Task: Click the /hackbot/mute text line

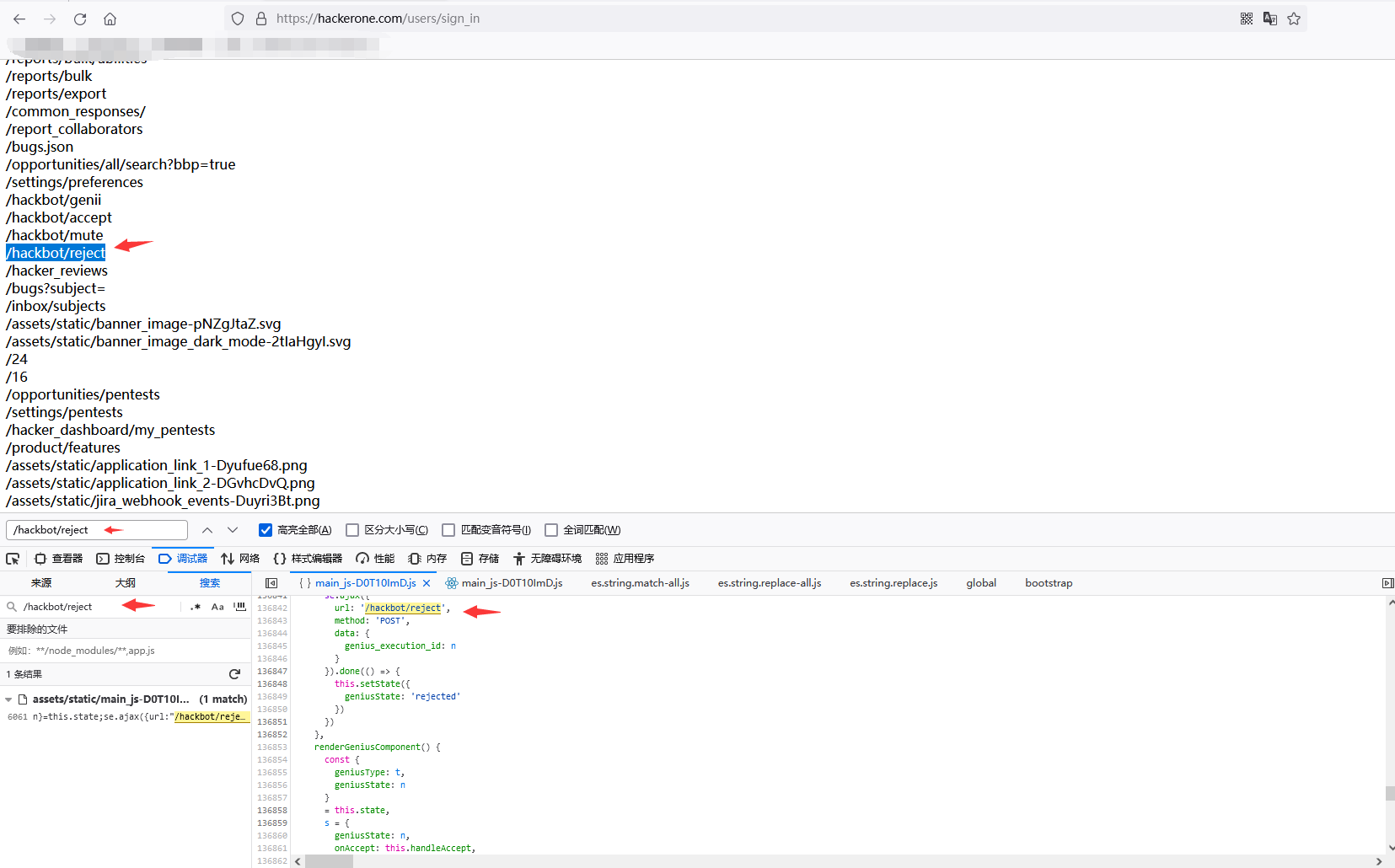Action: tap(55, 235)
